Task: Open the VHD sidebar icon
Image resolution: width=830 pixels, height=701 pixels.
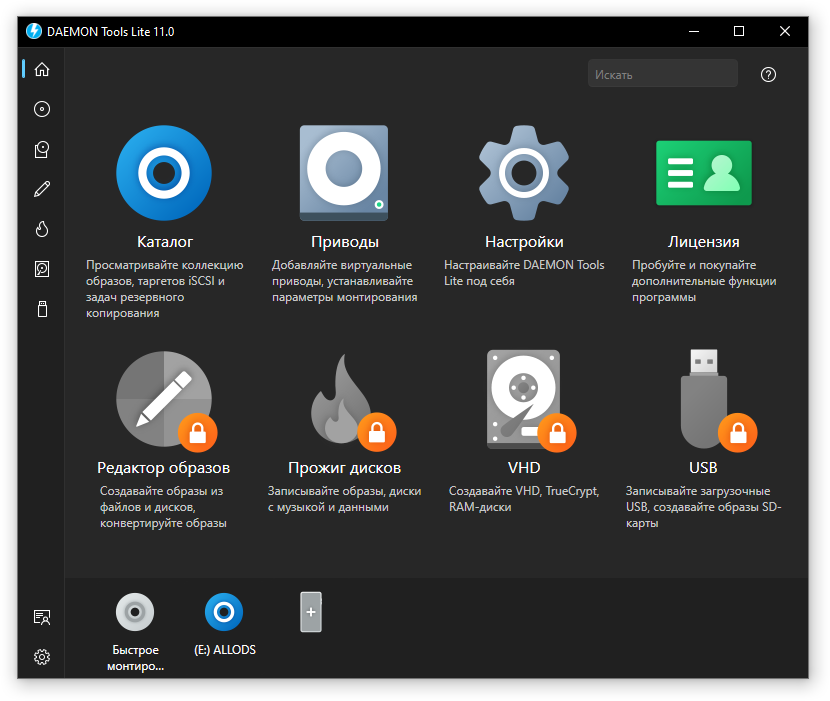Action: point(42,269)
